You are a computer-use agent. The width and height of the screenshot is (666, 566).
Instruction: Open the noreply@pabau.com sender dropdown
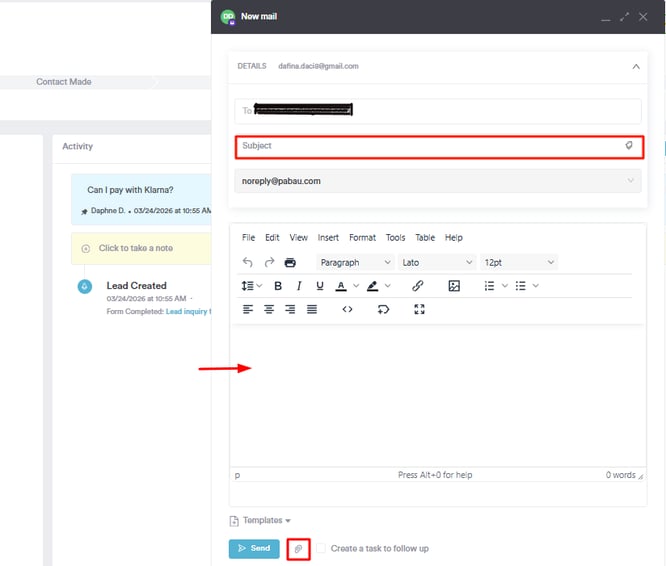[438, 181]
